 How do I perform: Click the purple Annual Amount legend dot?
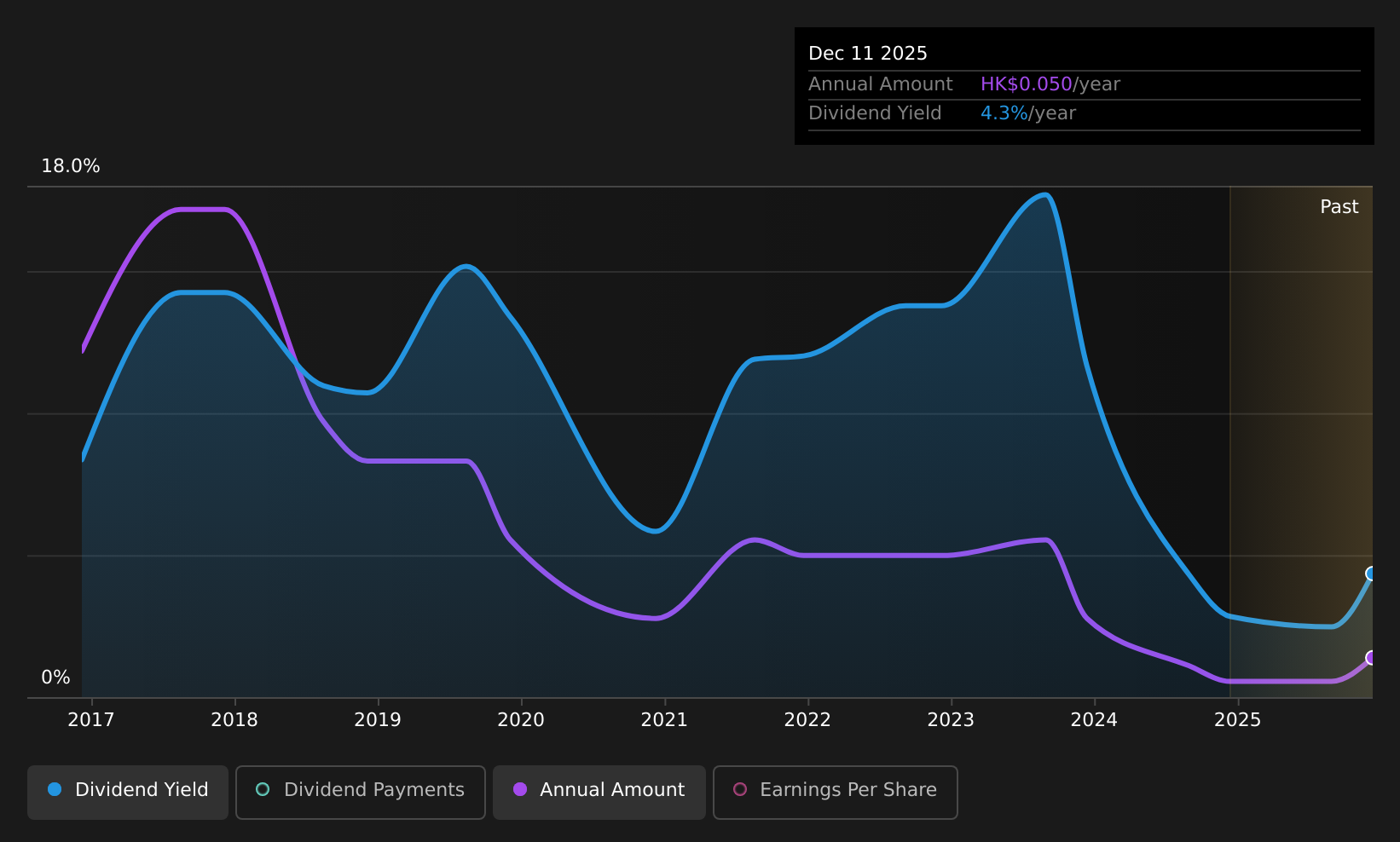(520, 789)
